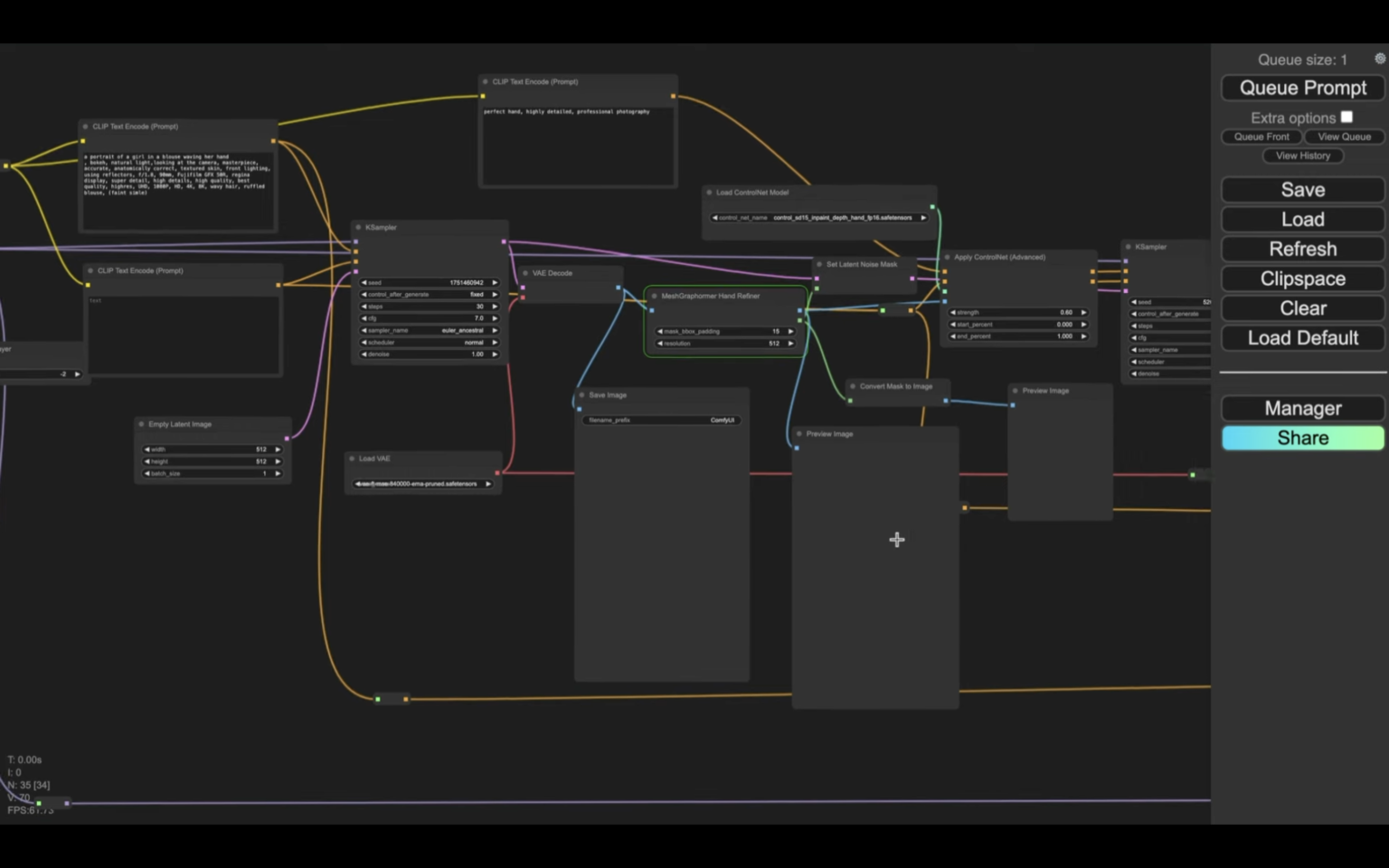This screenshot has height=868, width=1389.
Task: Collapse the Load ControlNet Model node via its title dot
Action: 709,193
